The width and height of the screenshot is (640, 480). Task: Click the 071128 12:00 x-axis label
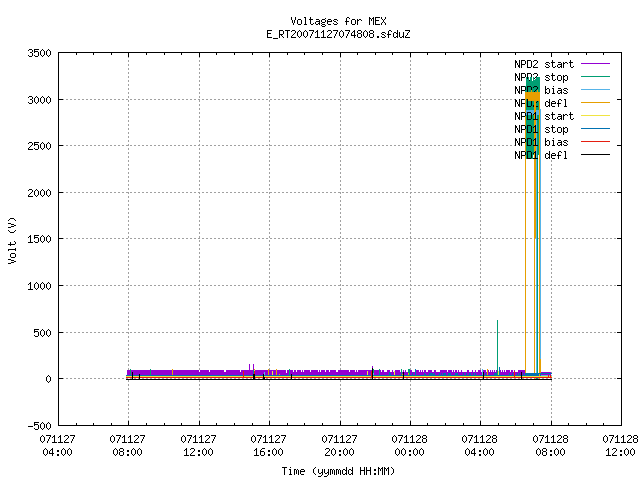point(620,446)
